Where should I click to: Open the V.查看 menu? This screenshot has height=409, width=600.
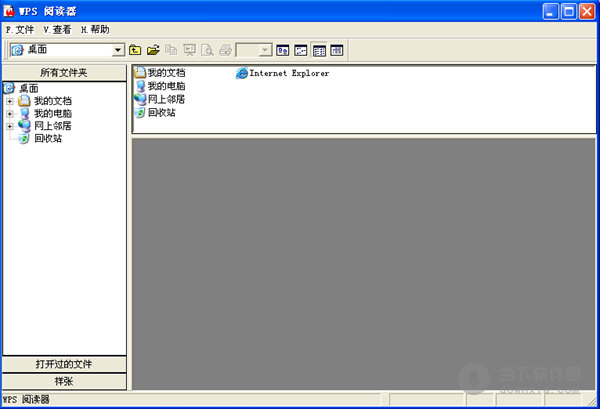(57, 29)
